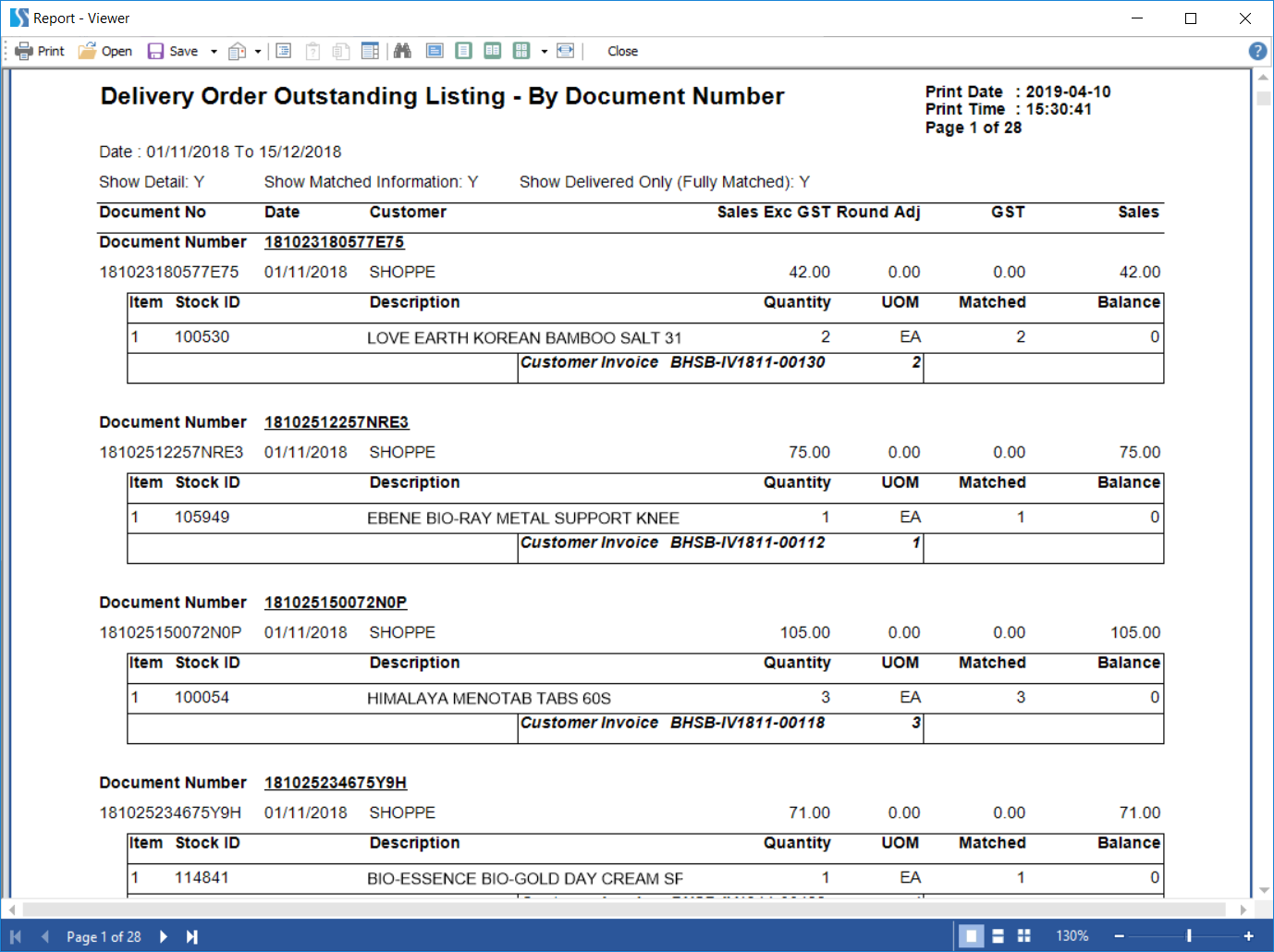
Task: Expand the multiple-pages dropdown arrow
Action: 544,52
